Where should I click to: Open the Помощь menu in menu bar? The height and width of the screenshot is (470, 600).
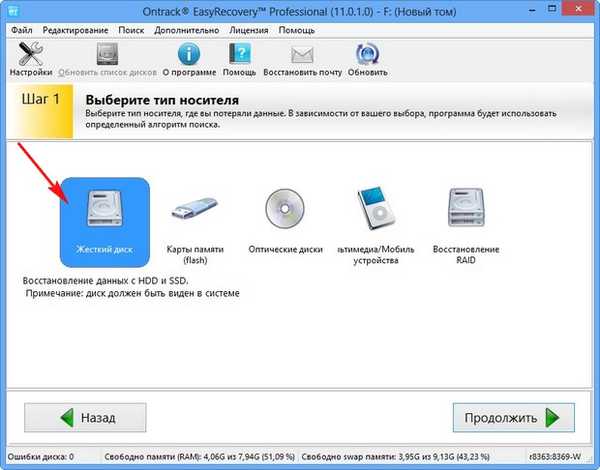click(296, 30)
